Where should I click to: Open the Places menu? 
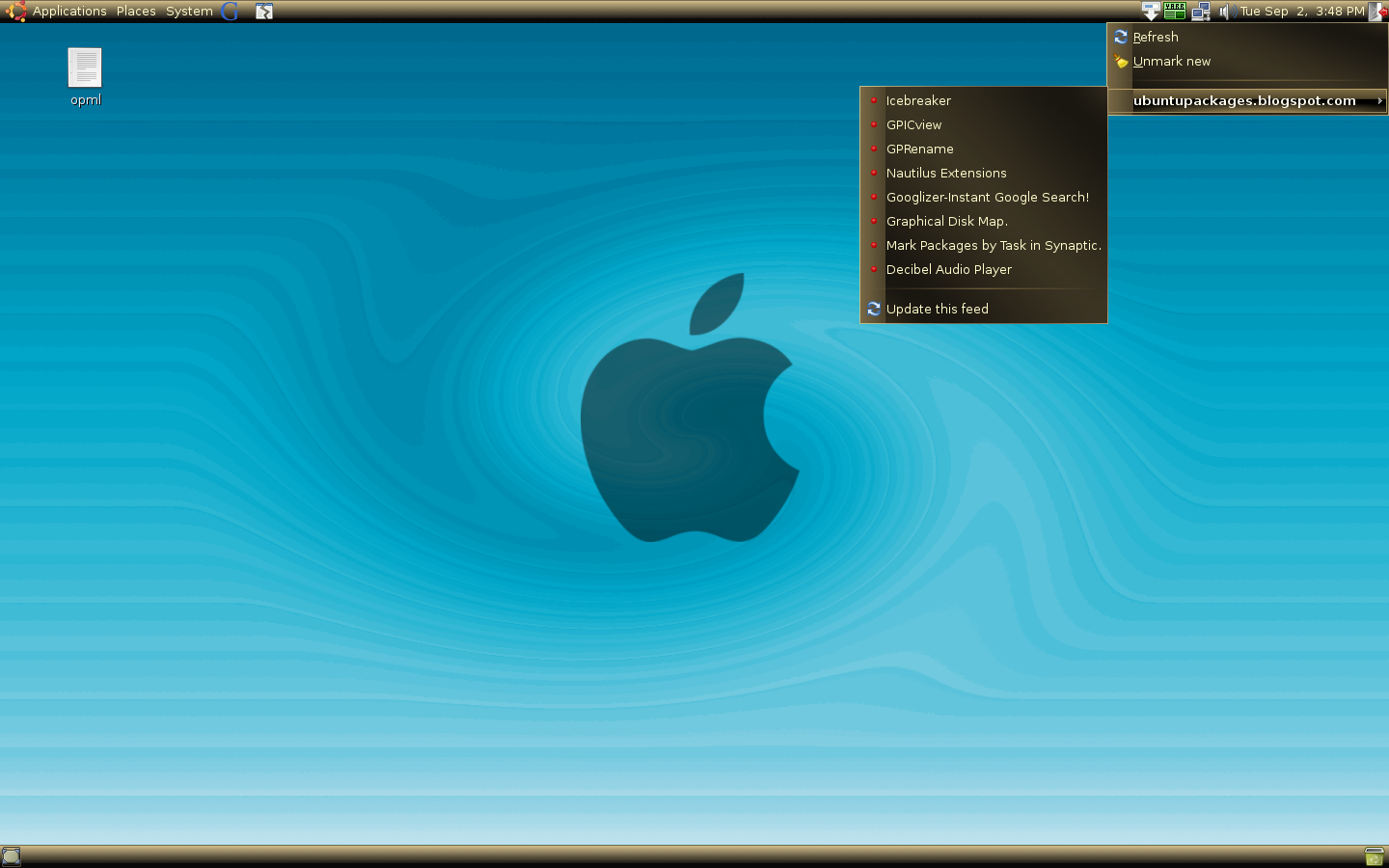click(136, 12)
